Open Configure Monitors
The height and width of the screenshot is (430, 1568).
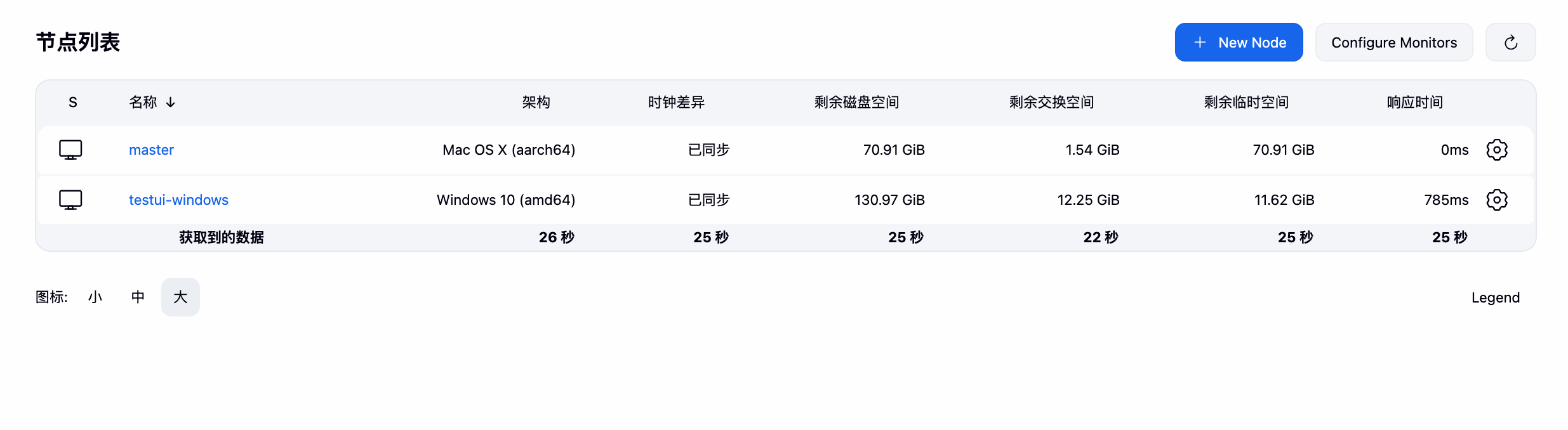pos(1394,42)
